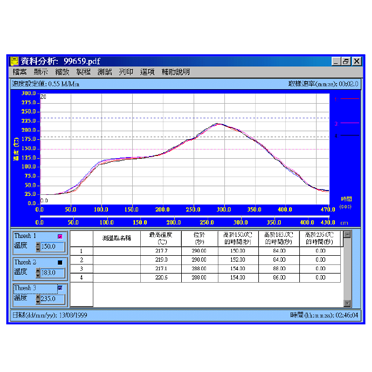Click the 220.5 max temperature cell in row 4
Image resolution: width=372 pixels, height=372 pixels.
[x=161, y=278]
